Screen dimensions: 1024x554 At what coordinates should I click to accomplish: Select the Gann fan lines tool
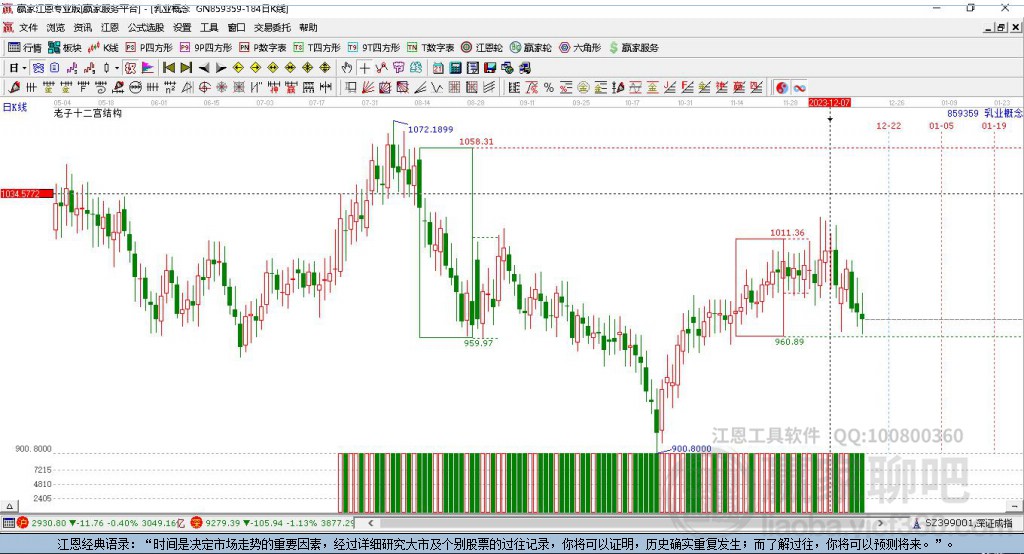coord(368,88)
